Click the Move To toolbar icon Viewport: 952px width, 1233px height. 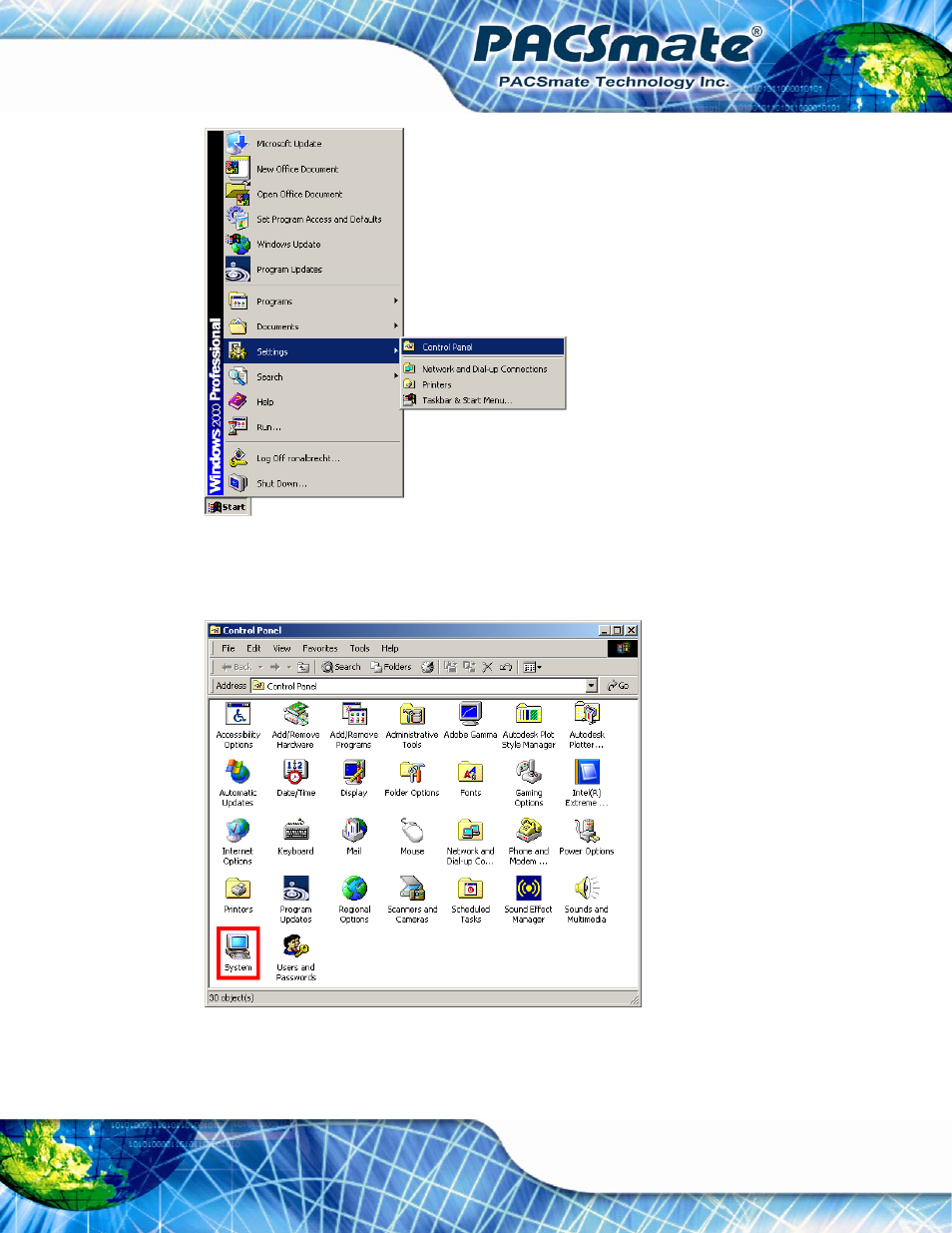coord(450,667)
